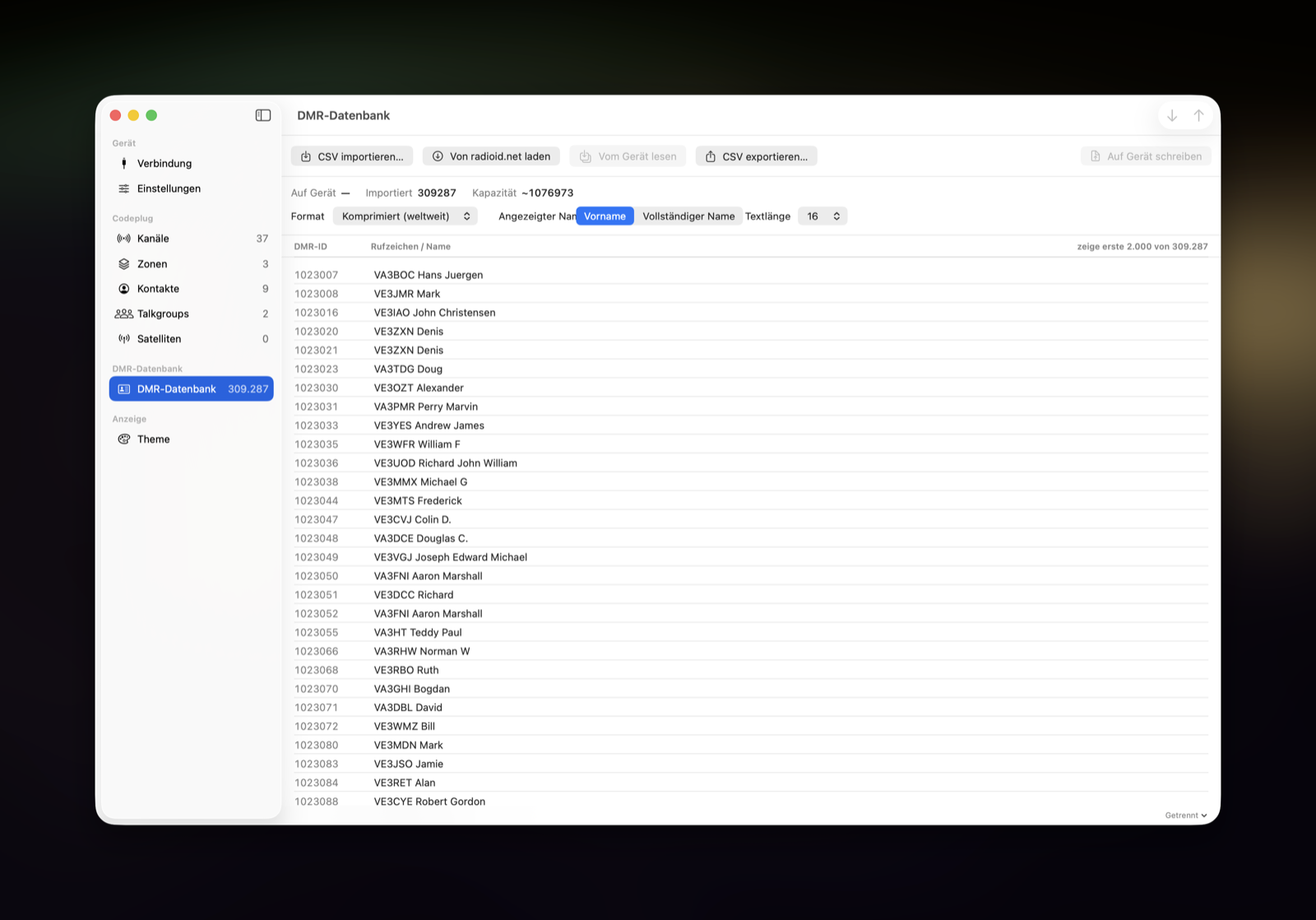Select row VE3JMR Mark

coord(751,294)
